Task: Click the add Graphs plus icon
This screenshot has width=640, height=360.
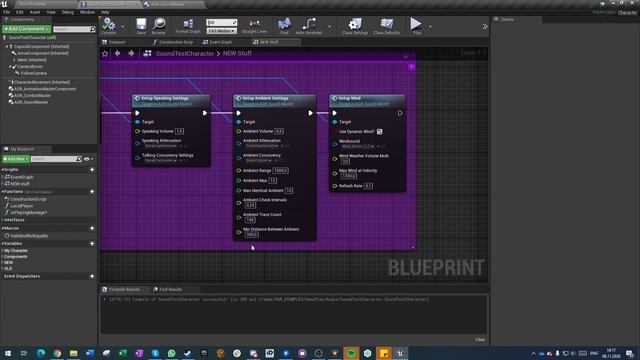Action: (92, 169)
